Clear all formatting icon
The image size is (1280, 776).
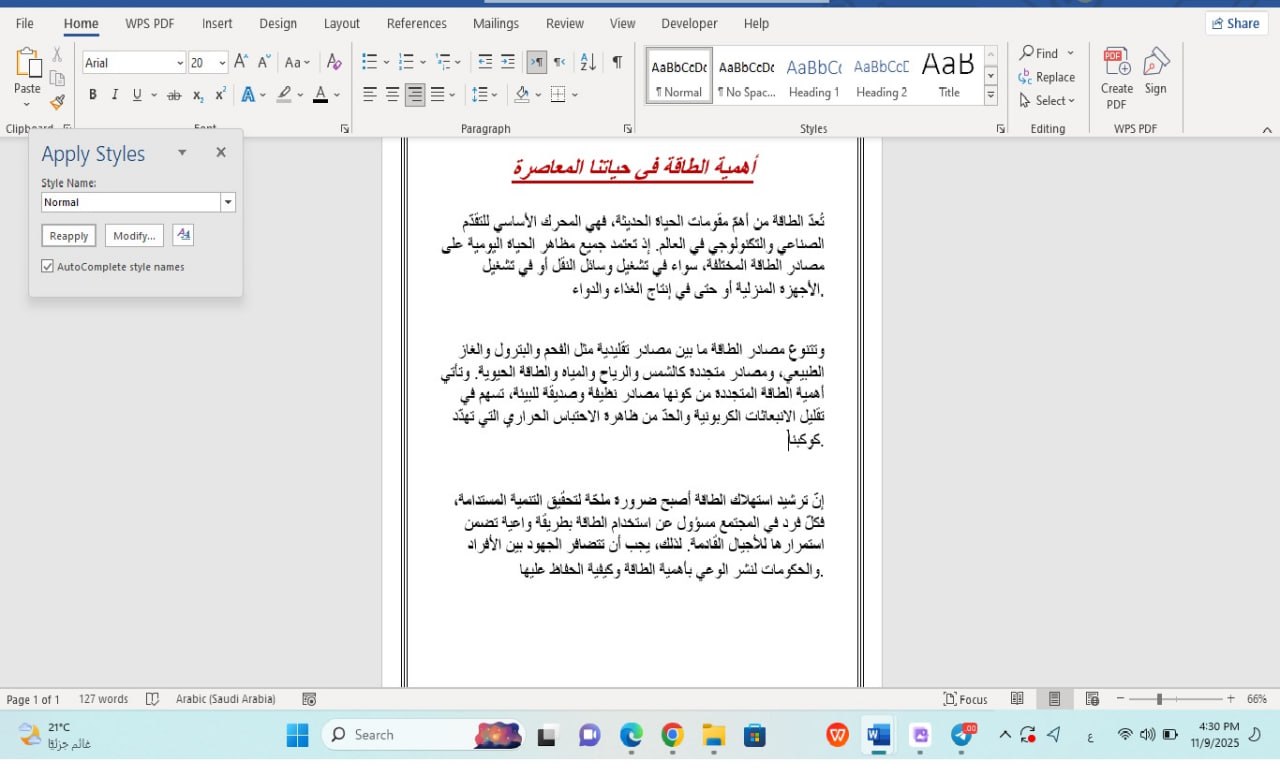334,62
